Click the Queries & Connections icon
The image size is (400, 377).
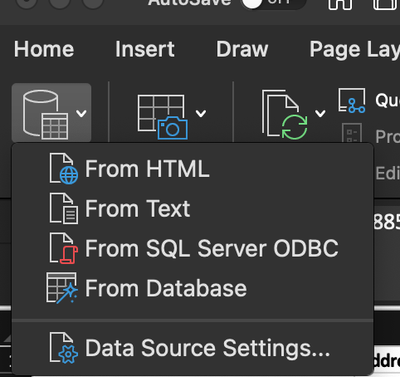tap(352, 100)
